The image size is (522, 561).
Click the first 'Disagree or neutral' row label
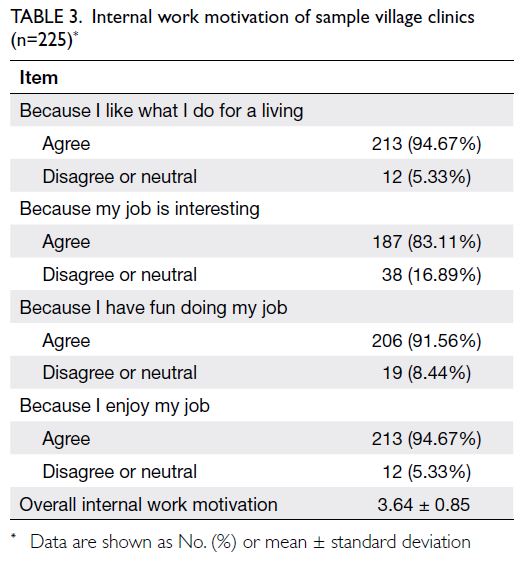tap(120, 177)
